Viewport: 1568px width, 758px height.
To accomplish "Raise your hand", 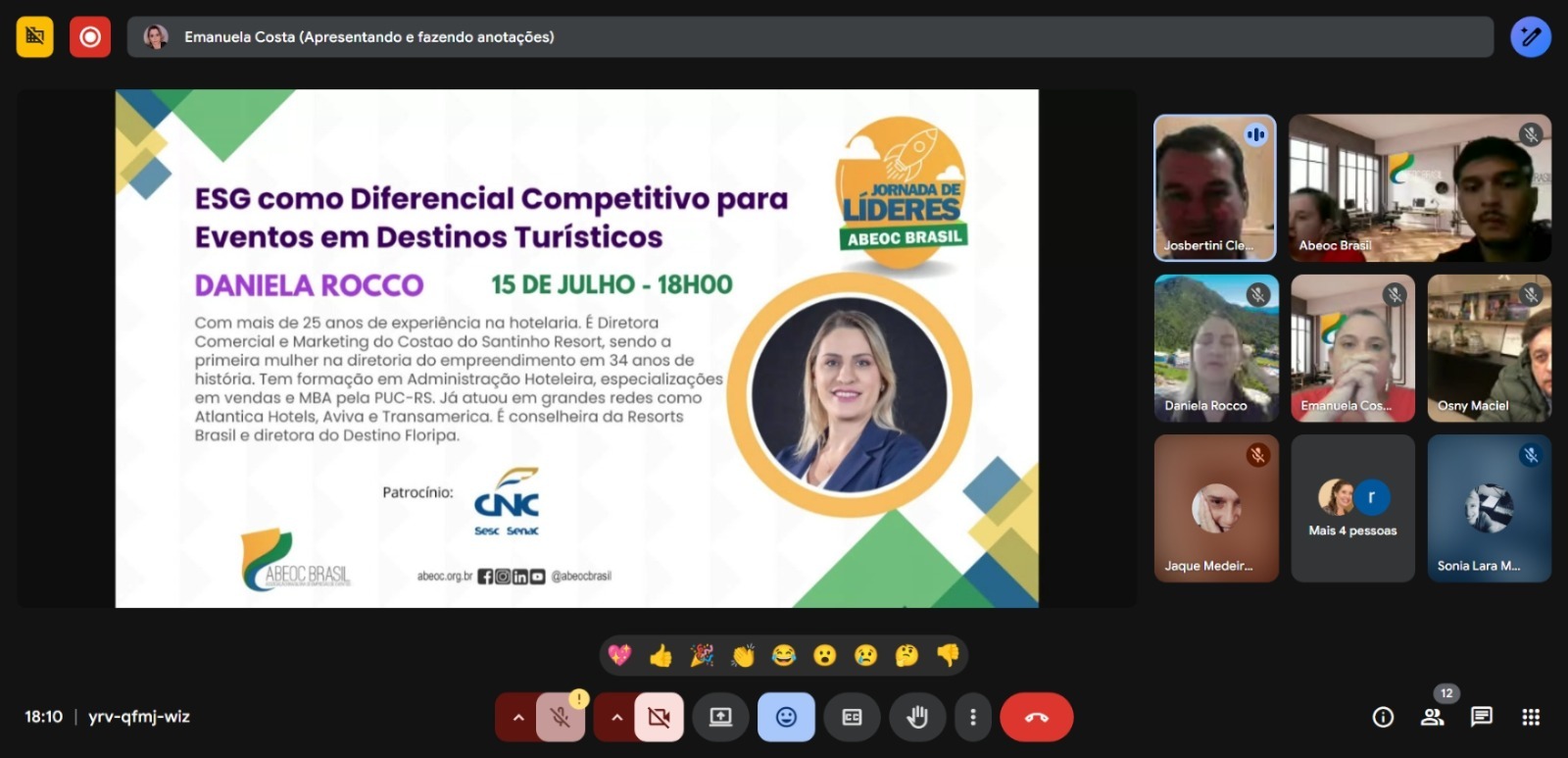I will pyautogui.click(x=917, y=718).
